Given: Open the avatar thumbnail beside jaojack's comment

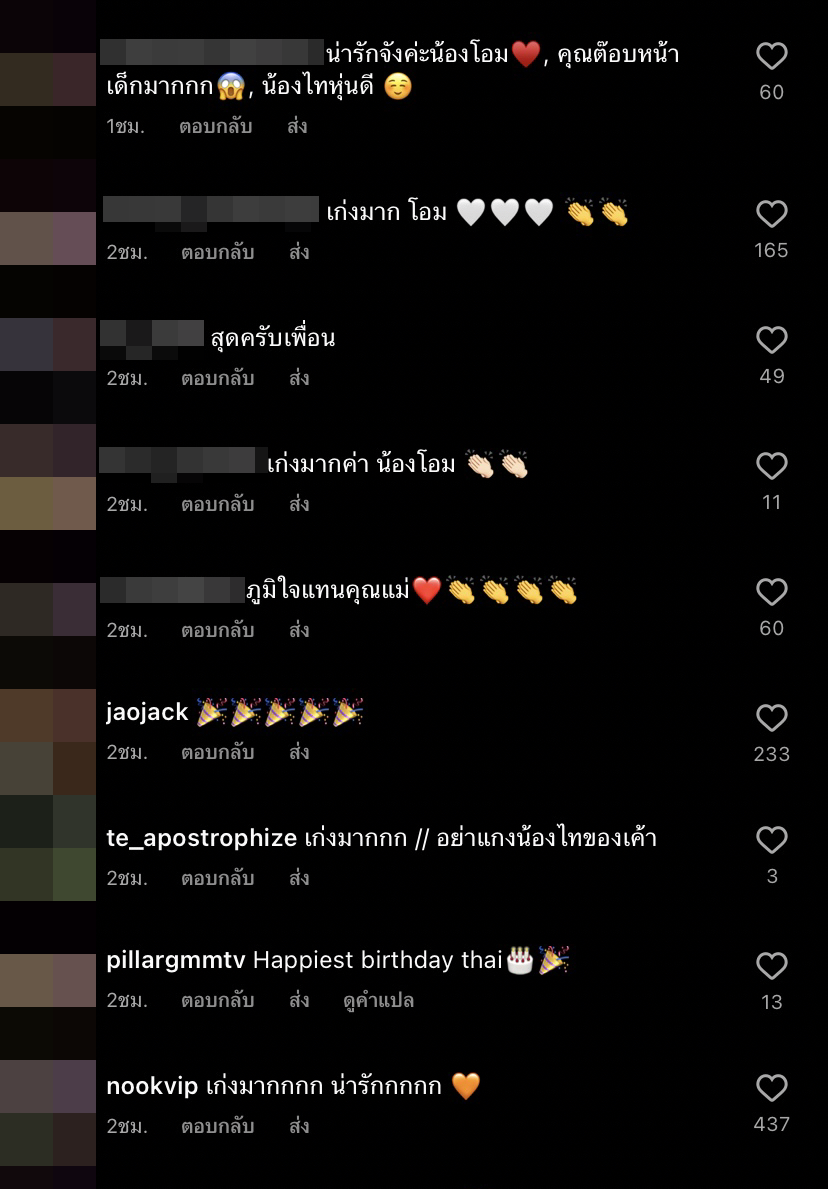Looking at the screenshot, I should pos(48,742).
